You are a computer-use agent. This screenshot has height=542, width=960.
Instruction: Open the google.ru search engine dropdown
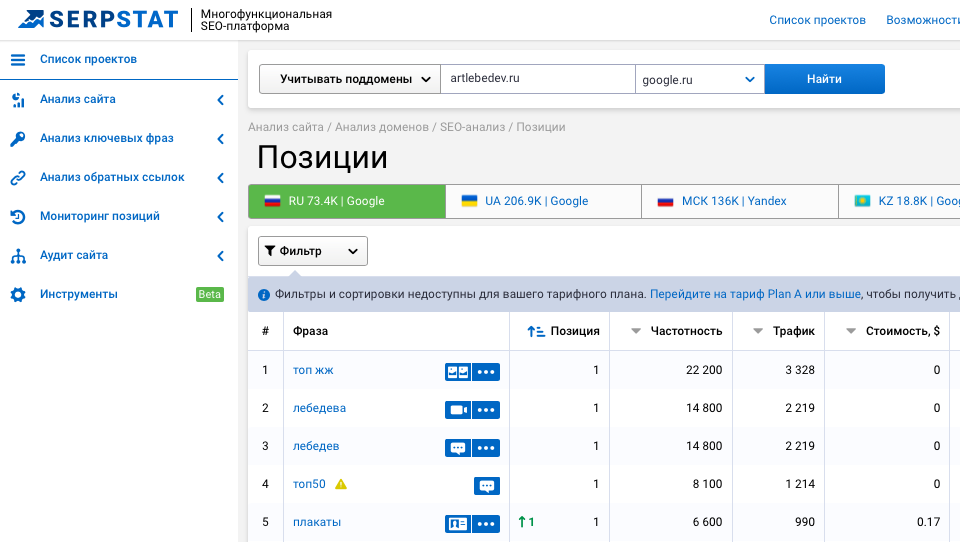(699, 79)
